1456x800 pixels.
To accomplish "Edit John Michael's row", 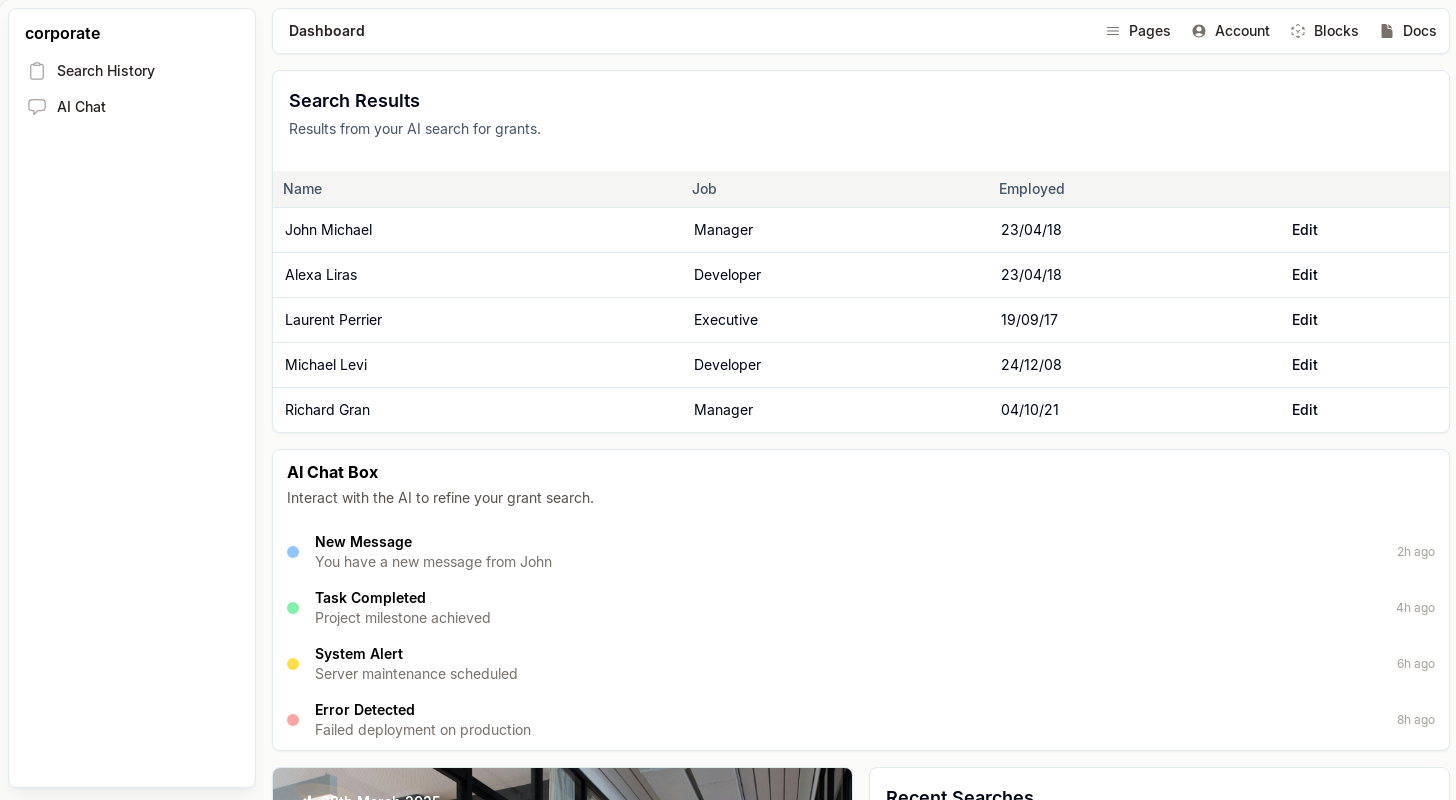I will (1304, 230).
